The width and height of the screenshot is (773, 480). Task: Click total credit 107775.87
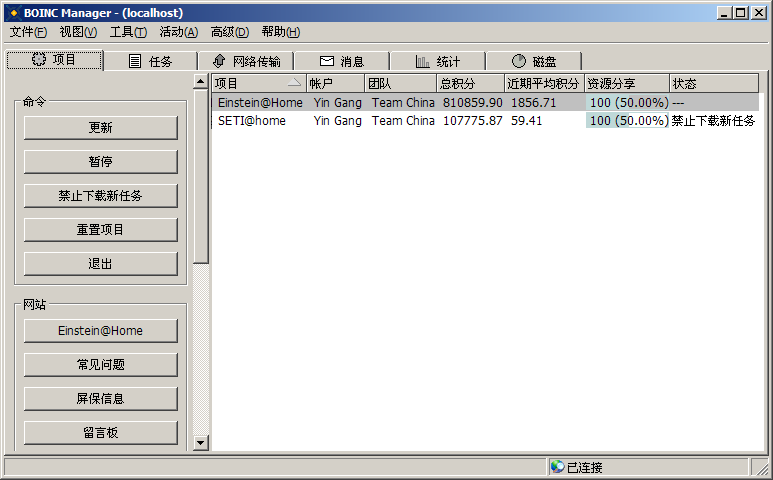(x=472, y=121)
